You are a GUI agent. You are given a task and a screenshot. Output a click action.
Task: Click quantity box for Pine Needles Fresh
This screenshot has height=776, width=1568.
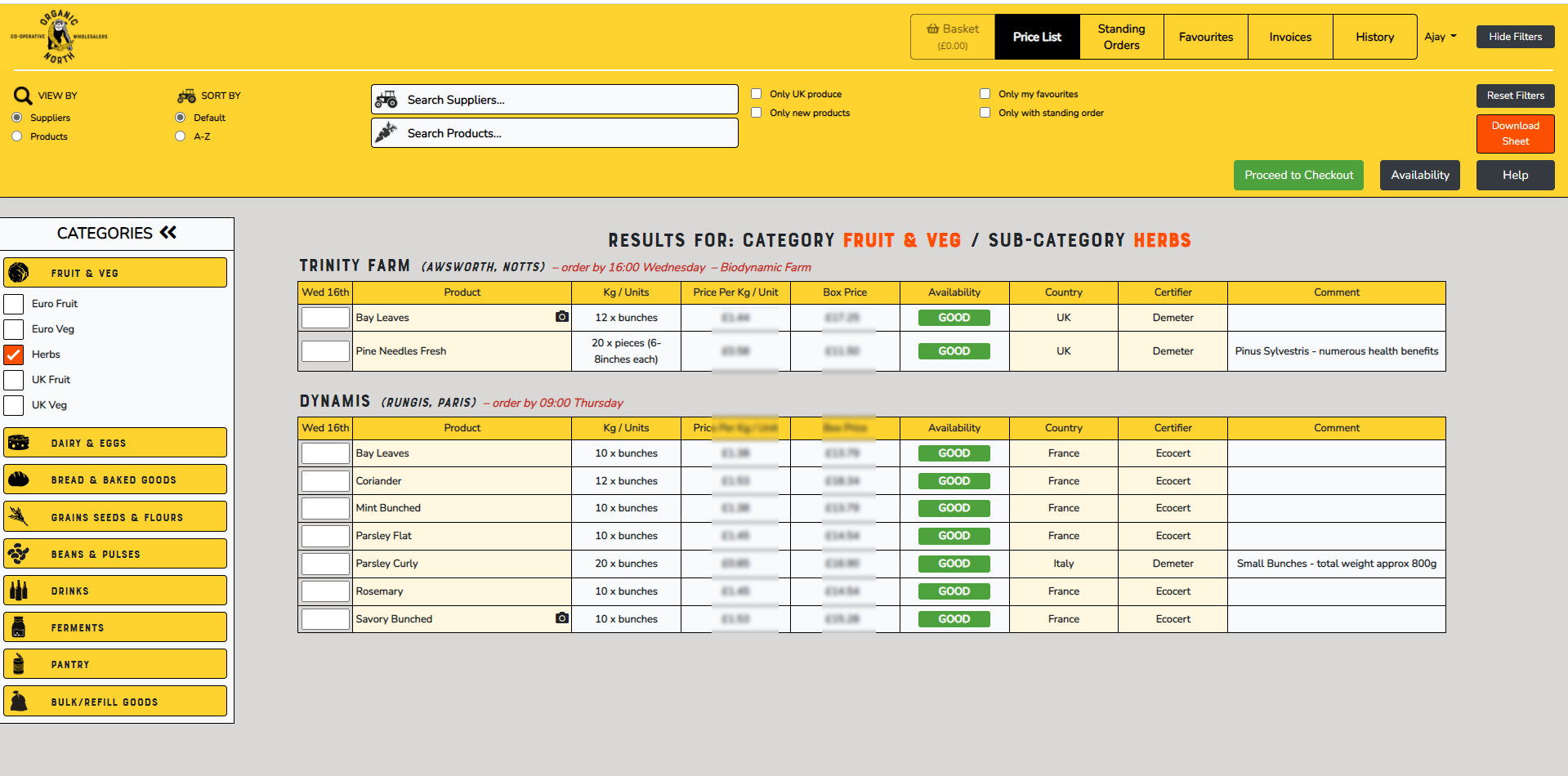click(325, 351)
